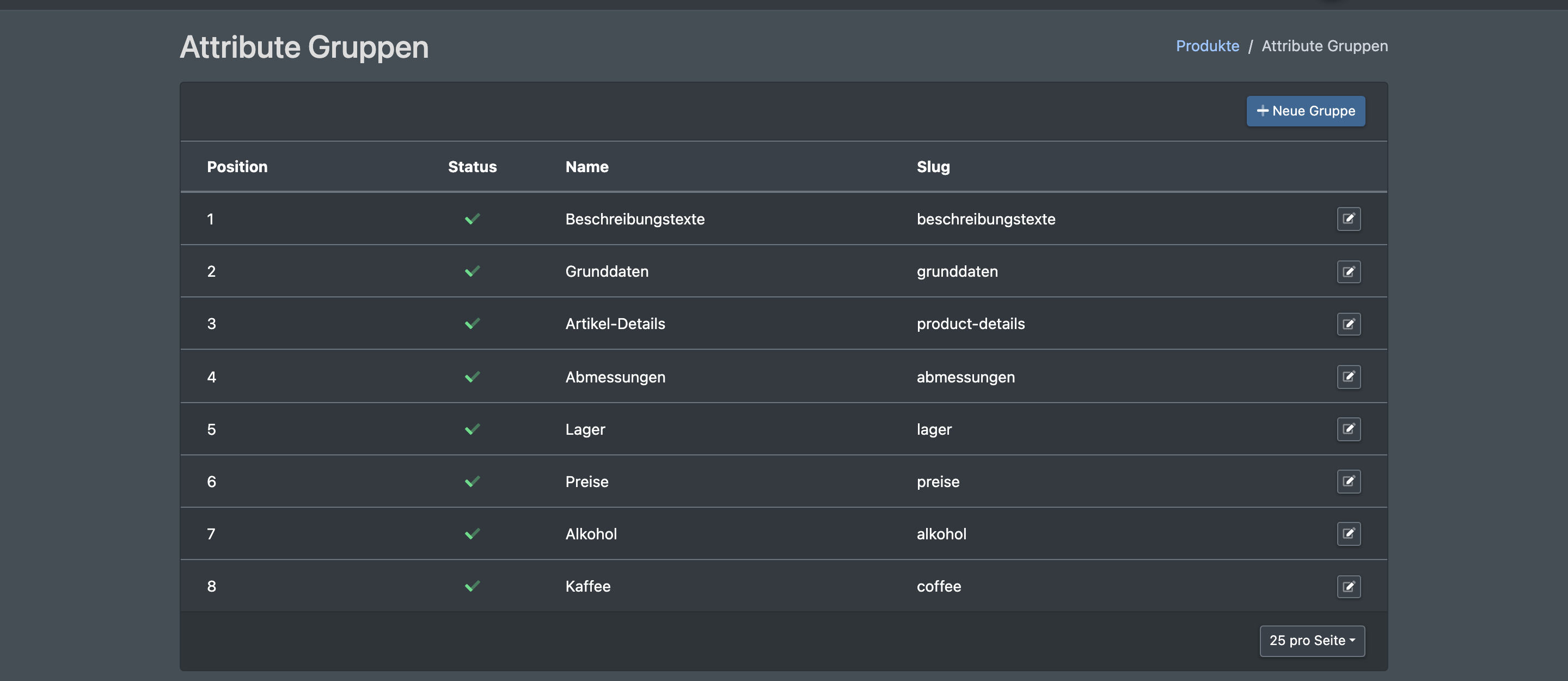Click position number 7
The width and height of the screenshot is (1568, 681).
point(211,534)
